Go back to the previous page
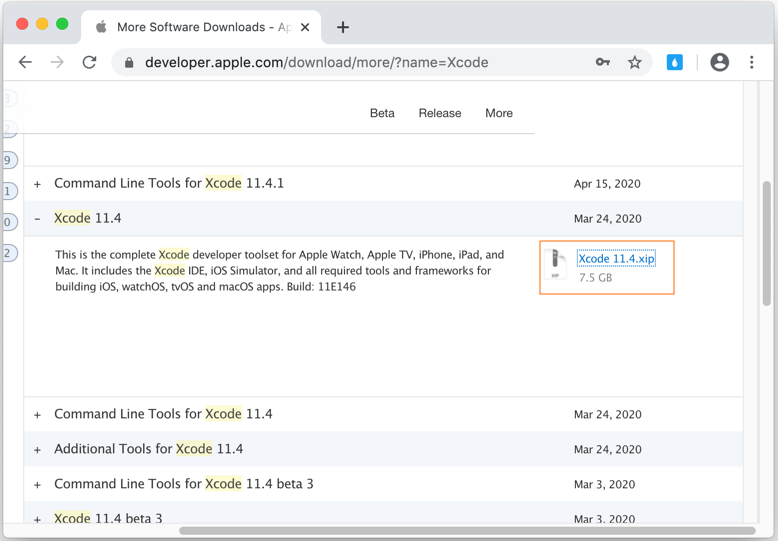This screenshot has height=541, width=778. [25, 62]
